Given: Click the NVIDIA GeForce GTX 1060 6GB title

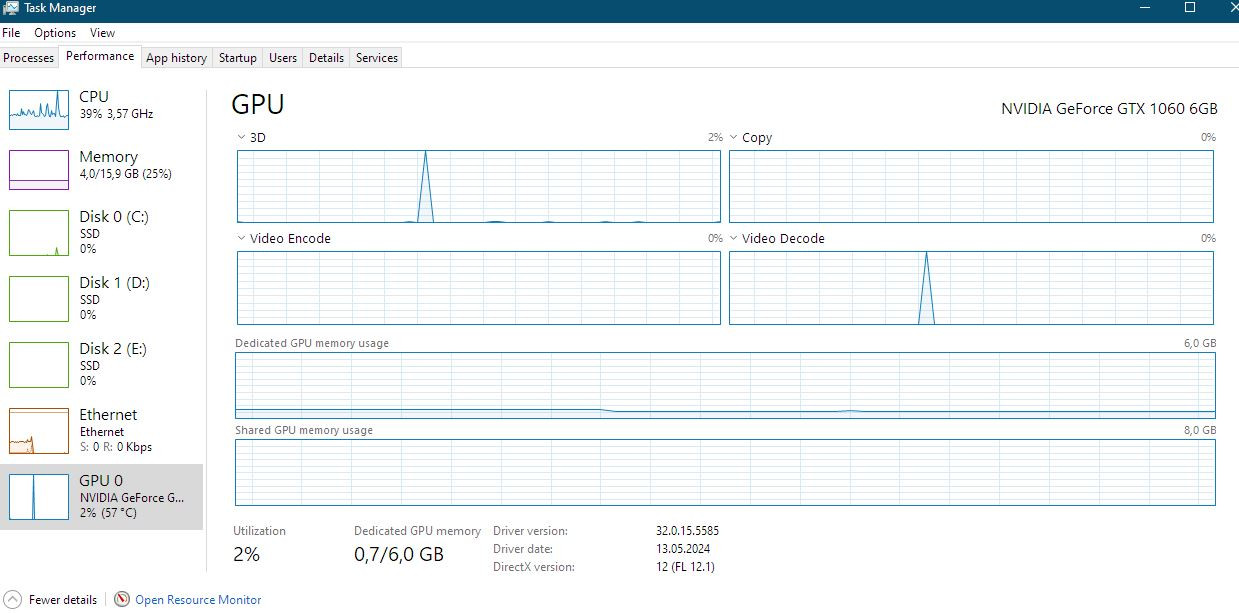Looking at the screenshot, I should coord(1109,109).
